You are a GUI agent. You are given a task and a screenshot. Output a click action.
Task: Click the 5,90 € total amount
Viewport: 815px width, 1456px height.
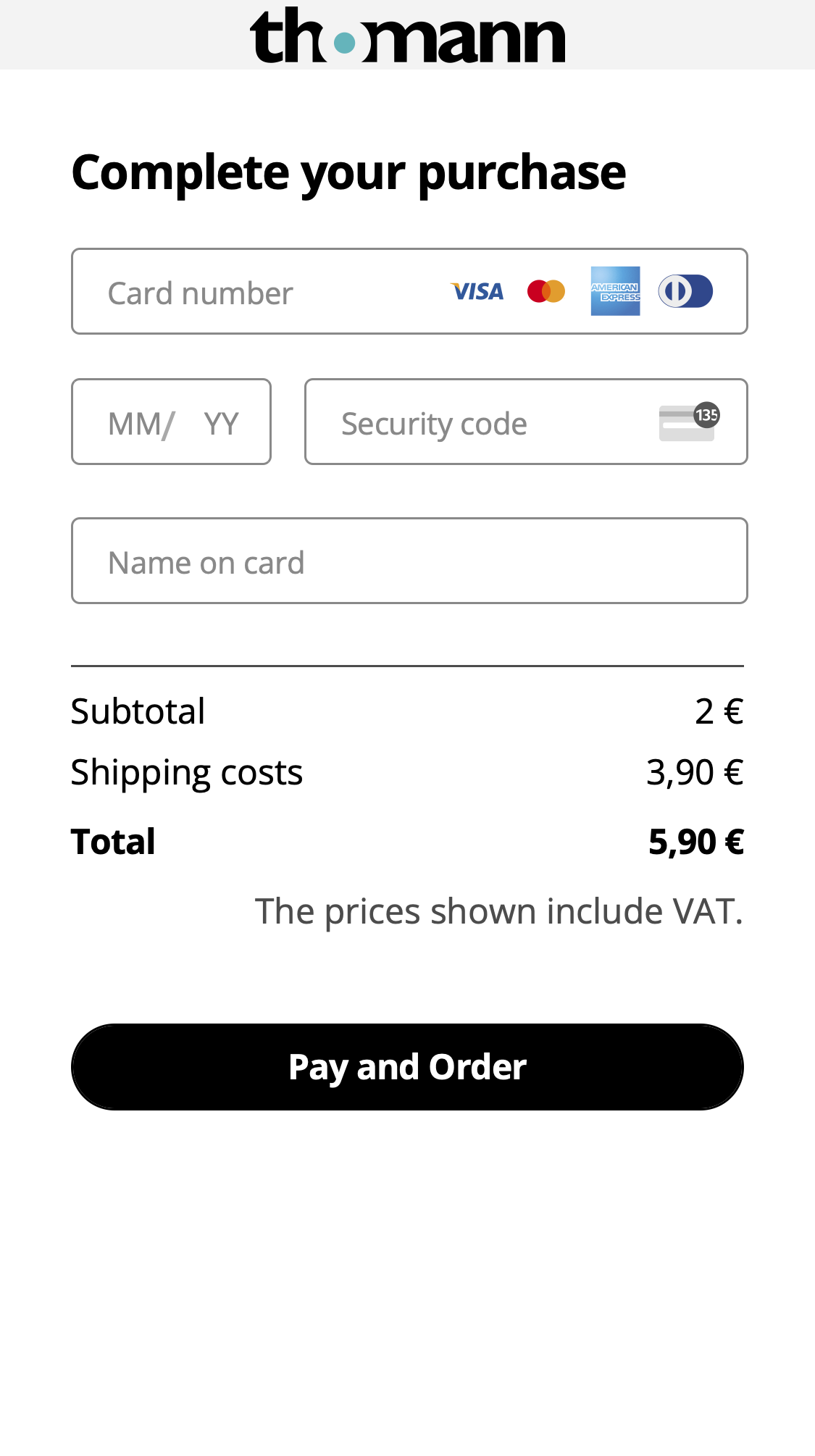click(x=695, y=842)
